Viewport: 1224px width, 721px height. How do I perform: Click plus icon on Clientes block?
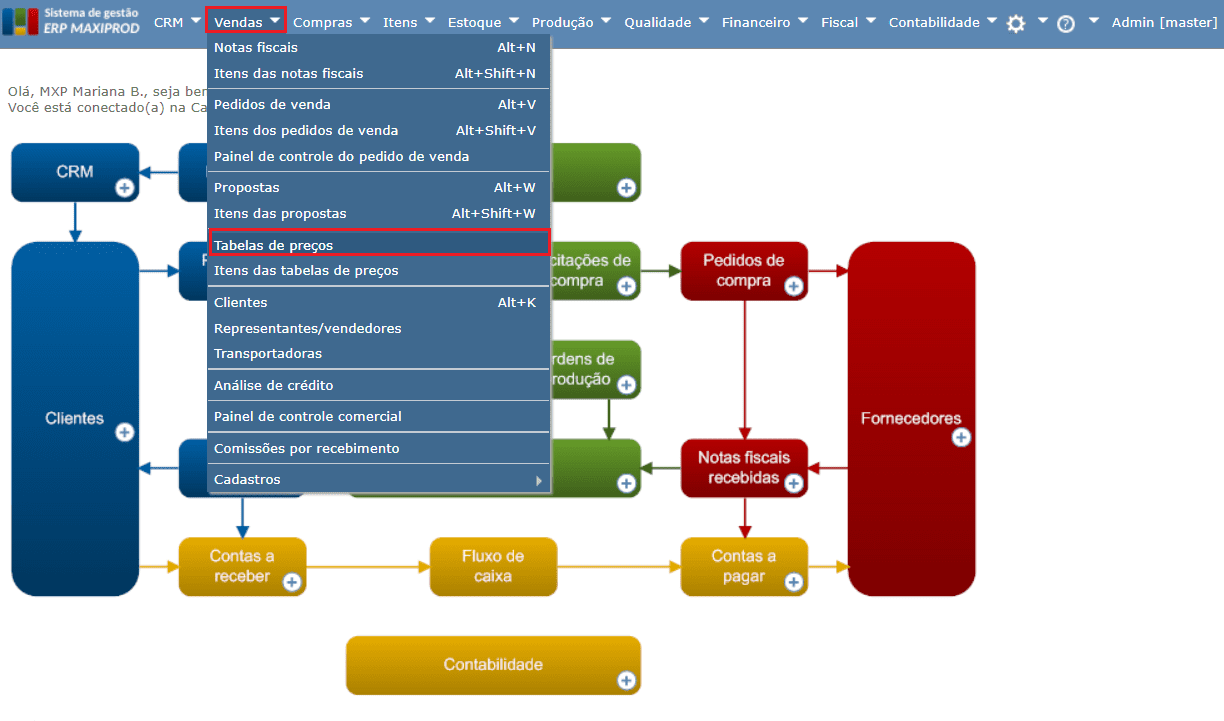coord(124,432)
